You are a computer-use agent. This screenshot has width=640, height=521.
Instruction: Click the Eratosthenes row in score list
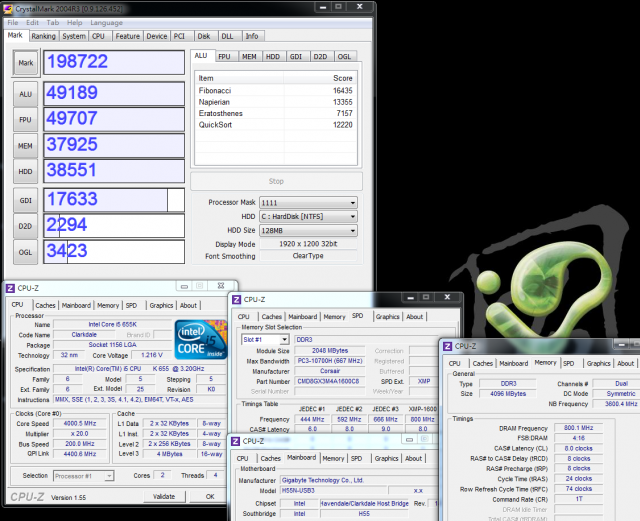[276, 114]
